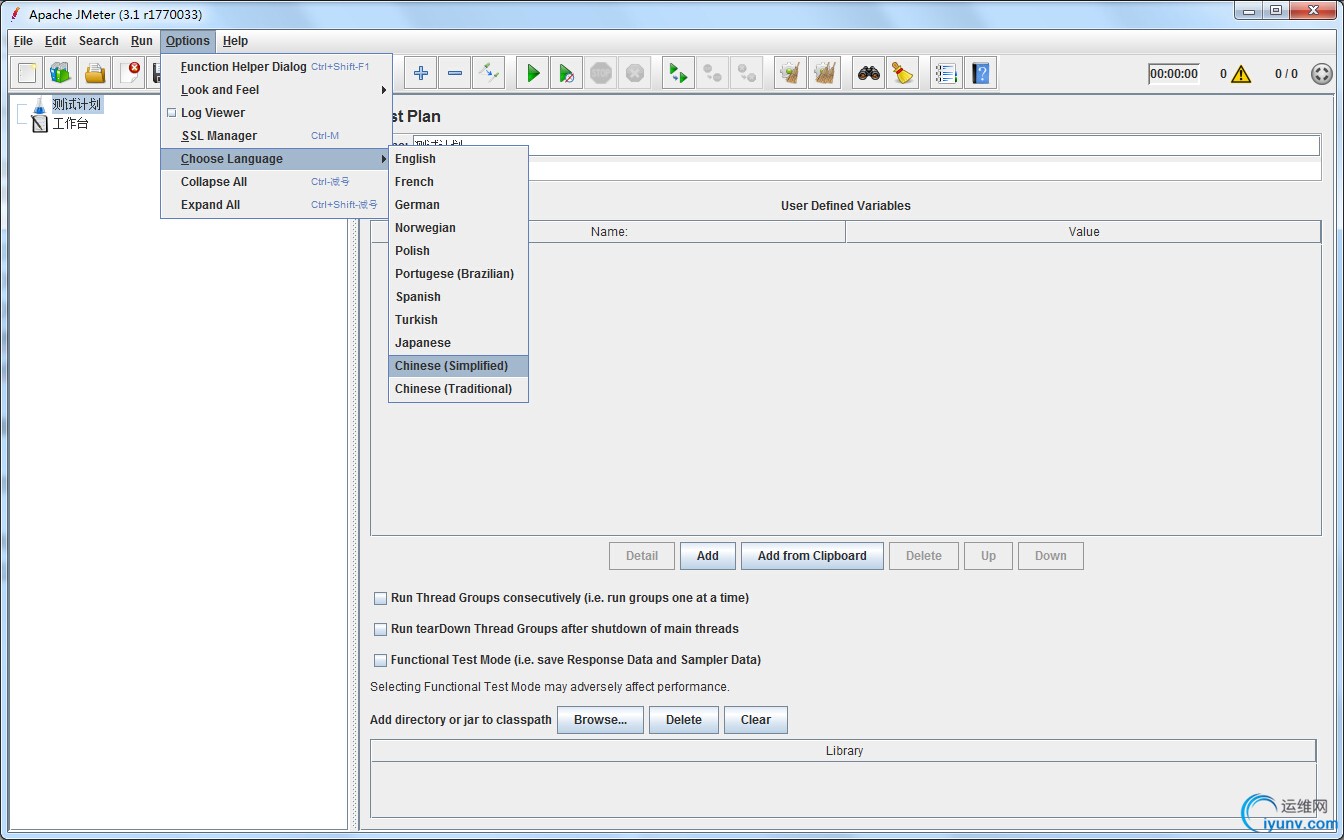1344x840 pixels.
Task: Select Norwegian language
Action: point(458,228)
